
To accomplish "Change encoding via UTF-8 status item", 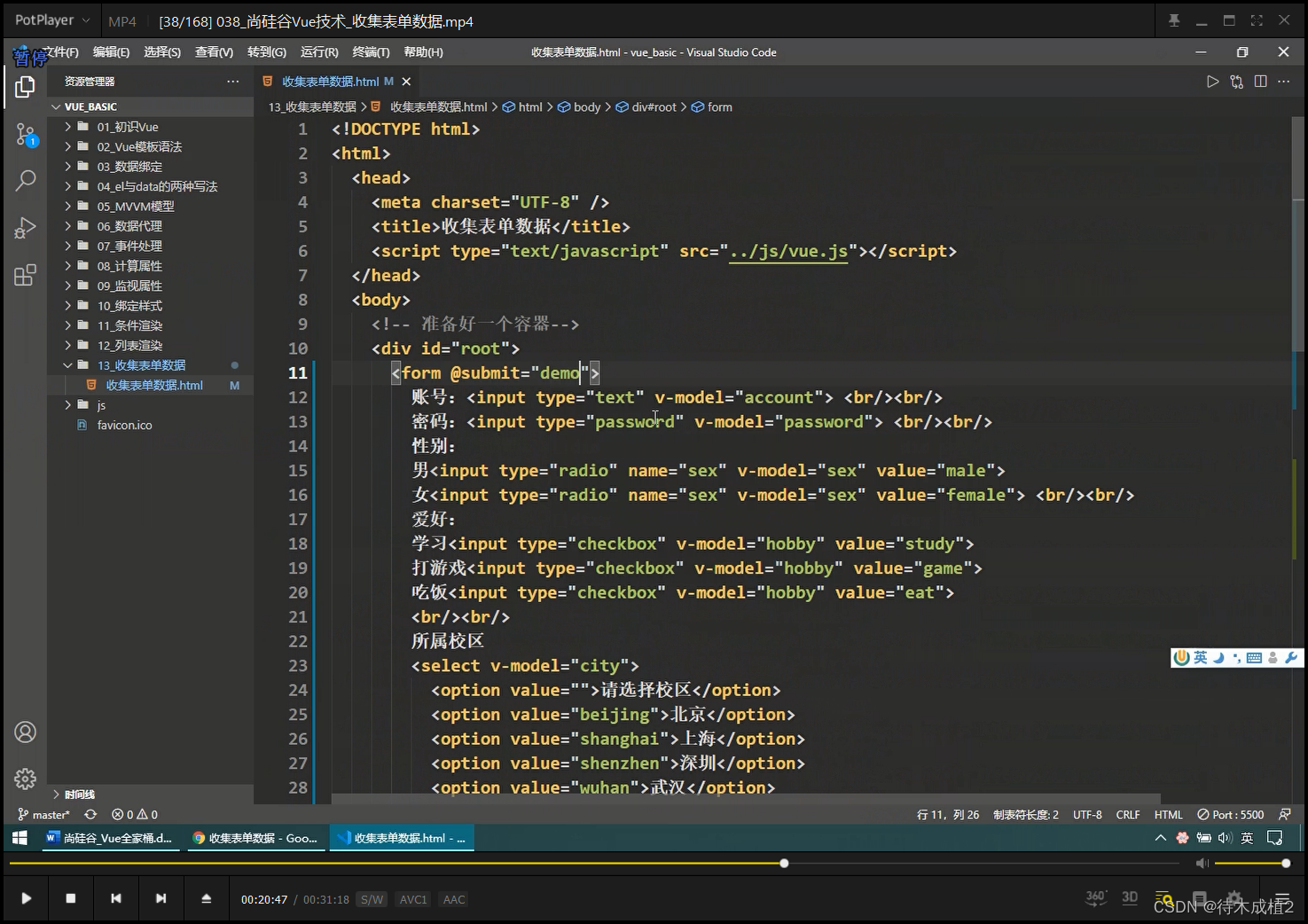I will [1087, 814].
